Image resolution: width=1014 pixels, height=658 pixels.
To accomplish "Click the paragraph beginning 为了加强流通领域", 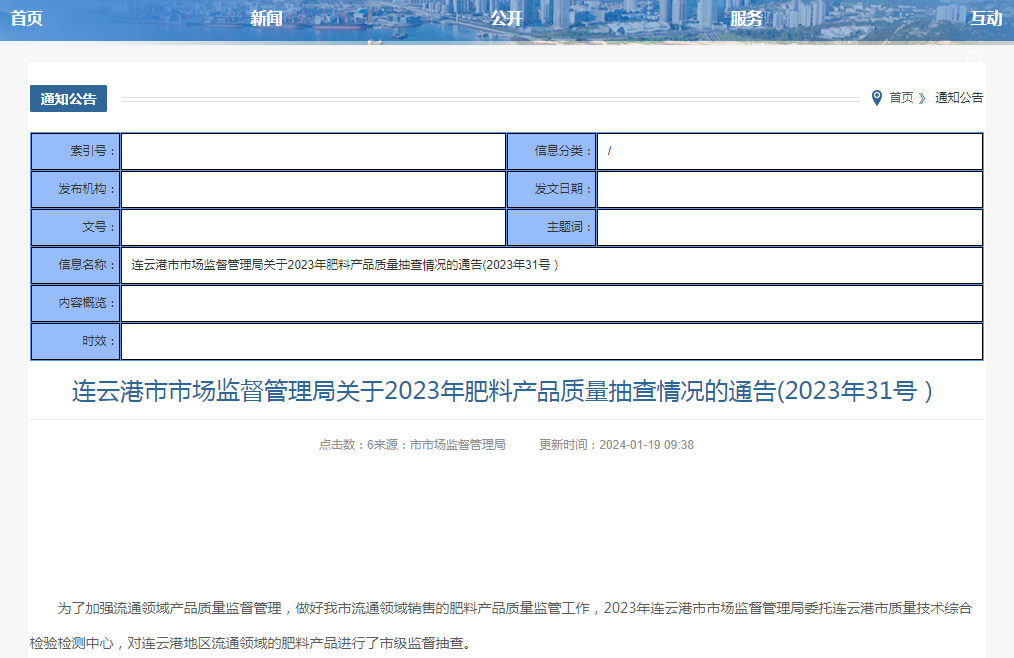I will pyautogui.click(x=501, y=626).
